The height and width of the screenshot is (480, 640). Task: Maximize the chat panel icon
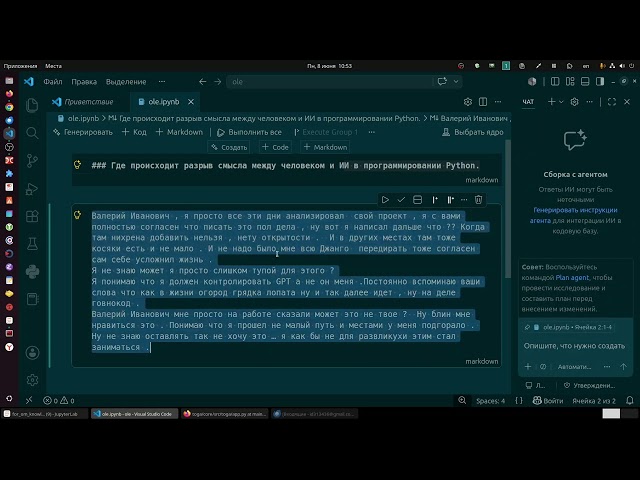612,102
